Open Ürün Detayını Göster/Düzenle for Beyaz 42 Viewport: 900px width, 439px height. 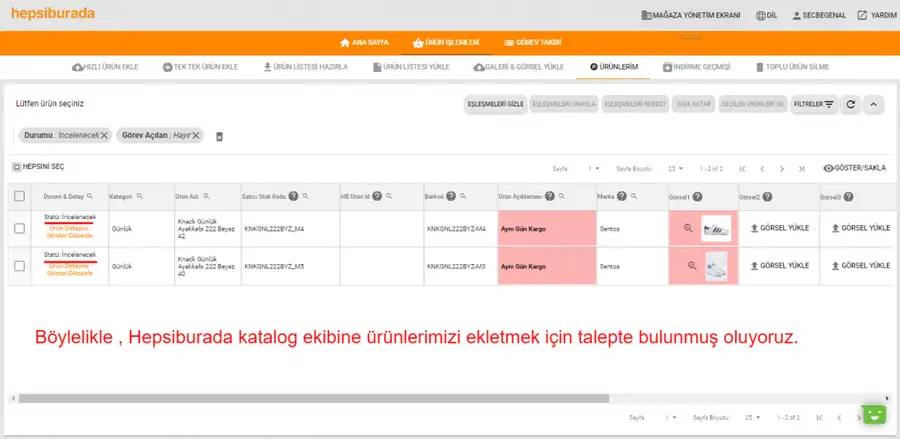coord(70,232)
